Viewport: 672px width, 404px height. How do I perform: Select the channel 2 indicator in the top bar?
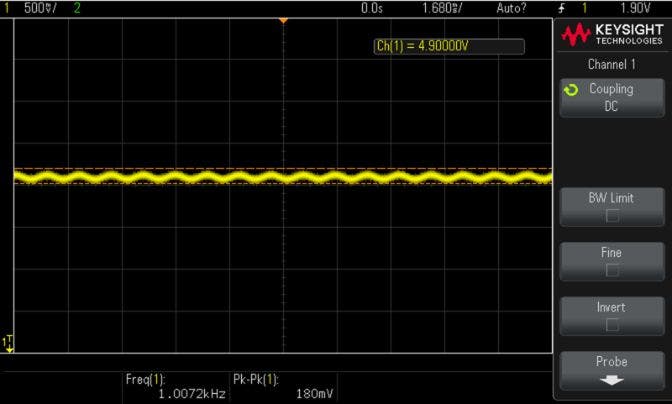coord(77,8)
